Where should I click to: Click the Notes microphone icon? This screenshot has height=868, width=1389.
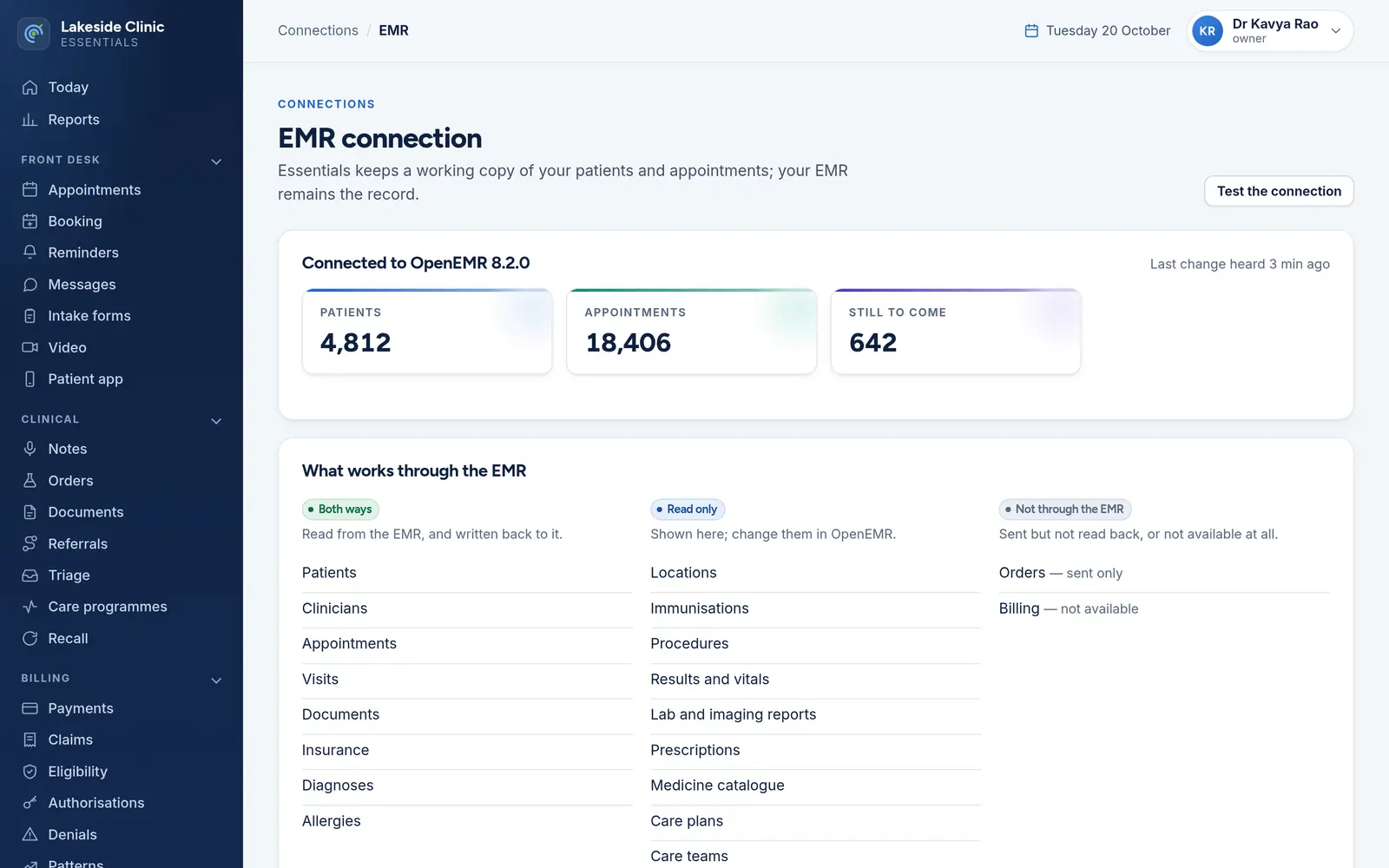[x=30, y=449]
